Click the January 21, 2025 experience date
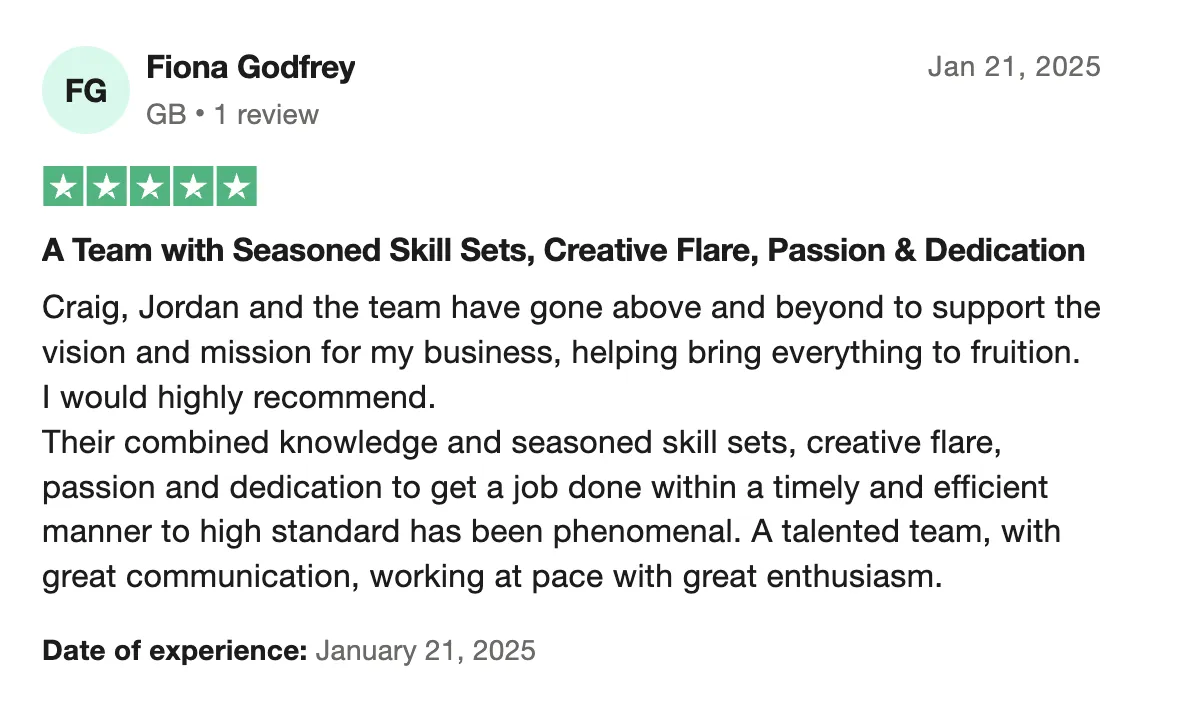 pyautogui.click(x=426, y=650)
